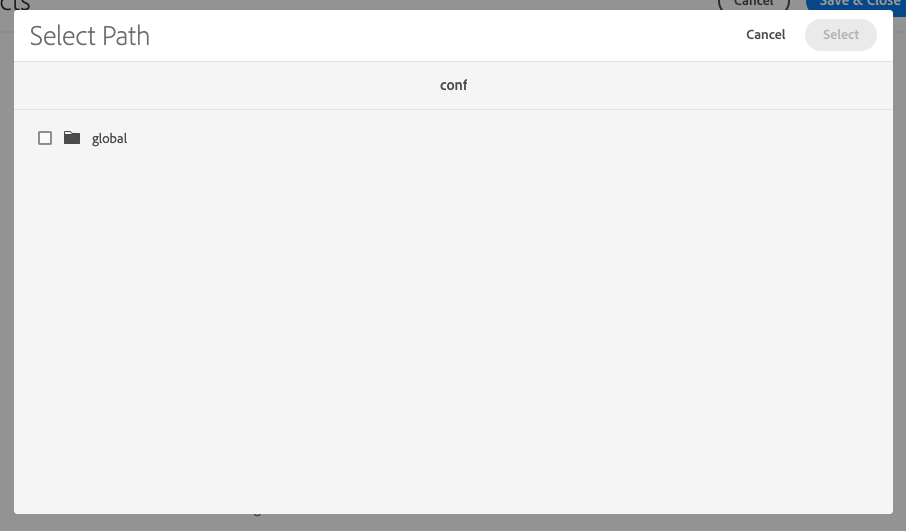Click the conf column header
906x531 pixels.
pyautogui.click(x=454, y=85)
